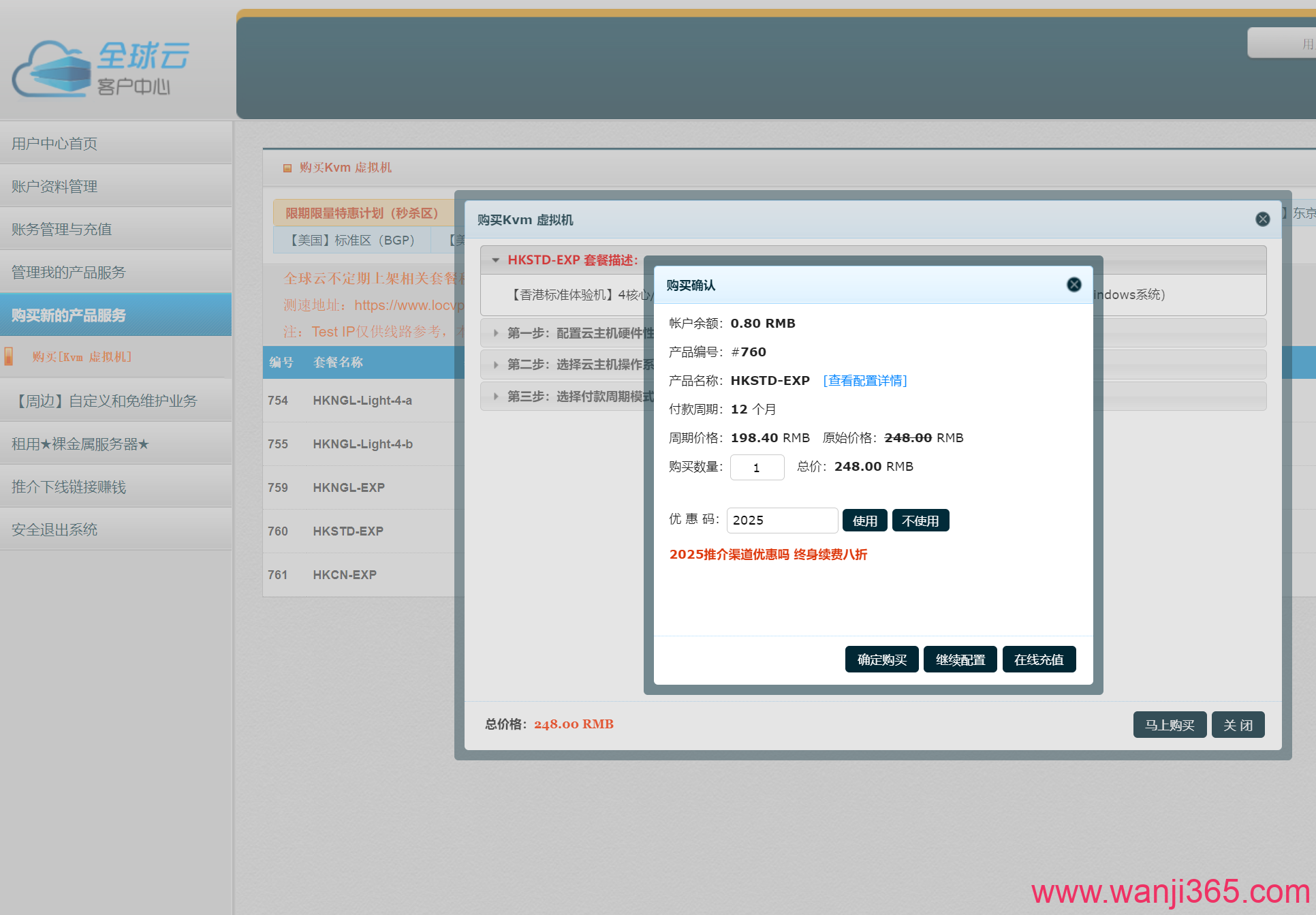Click 在线充值 button

coord(1039,660)
